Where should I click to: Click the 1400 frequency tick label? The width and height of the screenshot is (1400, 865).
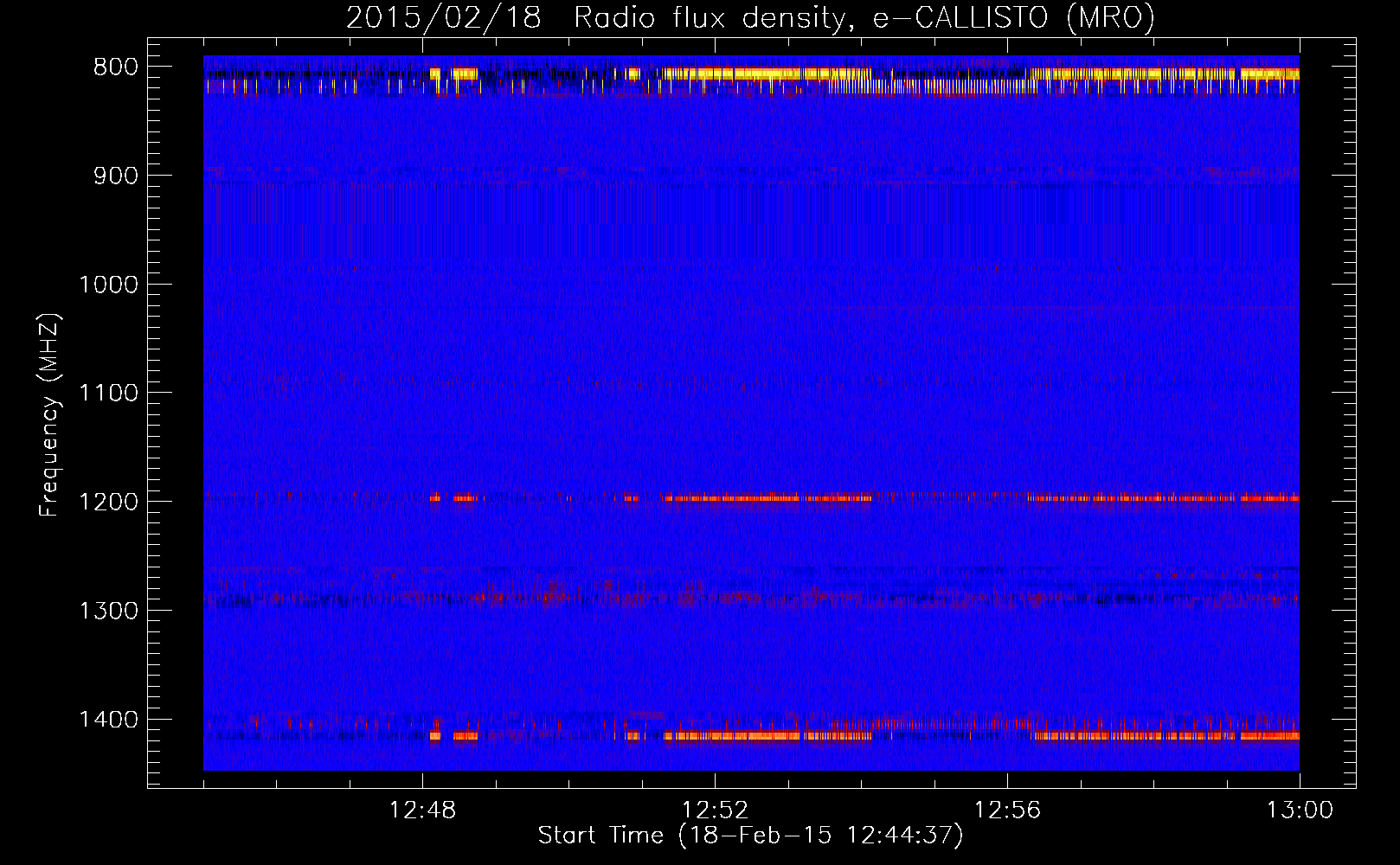[108, 720]
